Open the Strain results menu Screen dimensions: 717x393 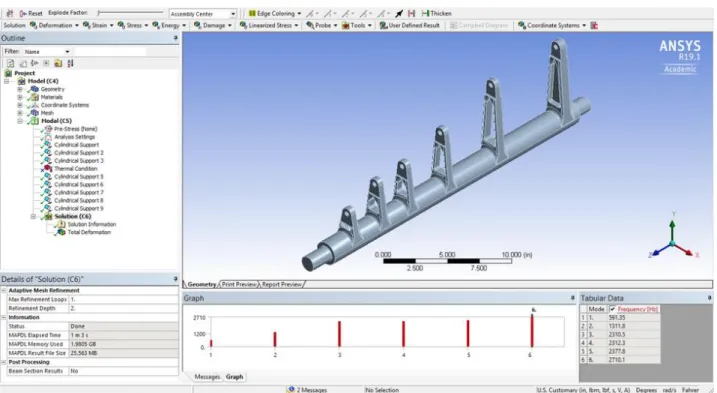[x=98, y=25]
